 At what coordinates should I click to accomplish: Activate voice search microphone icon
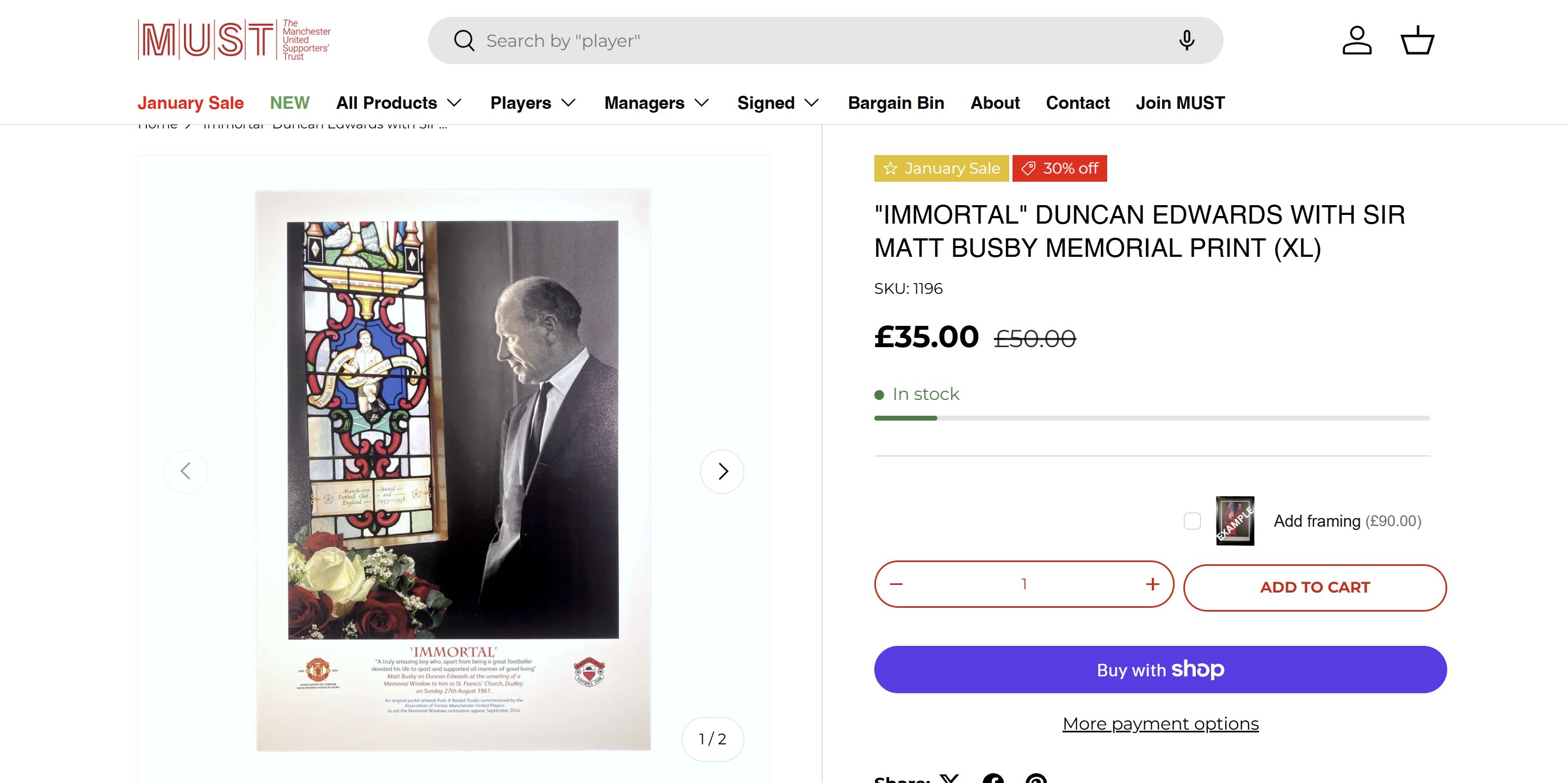tap(1187, 41)
